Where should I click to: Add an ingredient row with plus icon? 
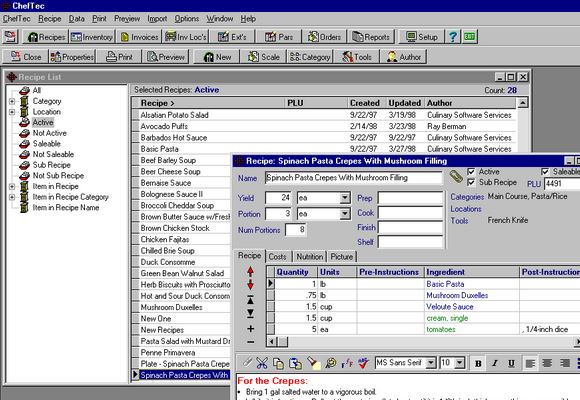coord(250,329)
